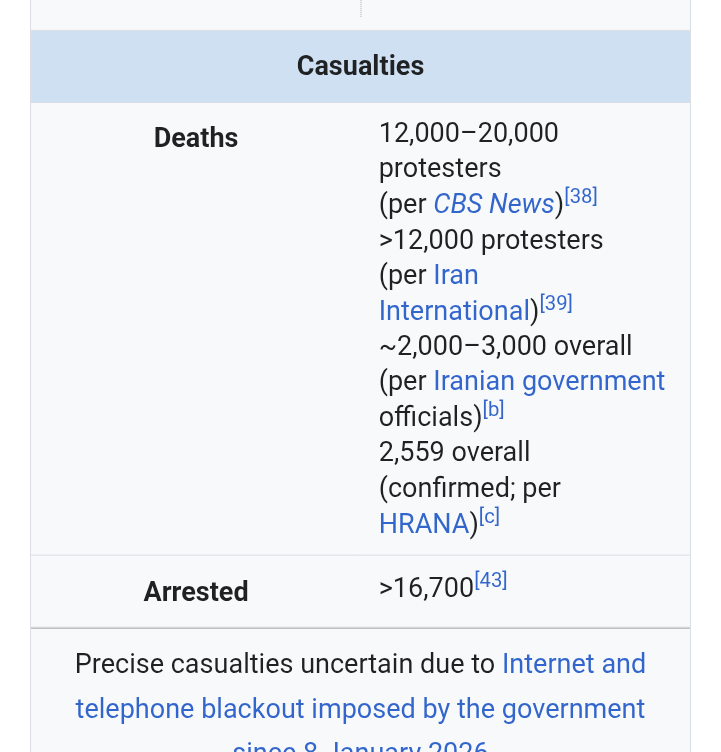Click the >16,700 arrested figure

coord(426,588)
